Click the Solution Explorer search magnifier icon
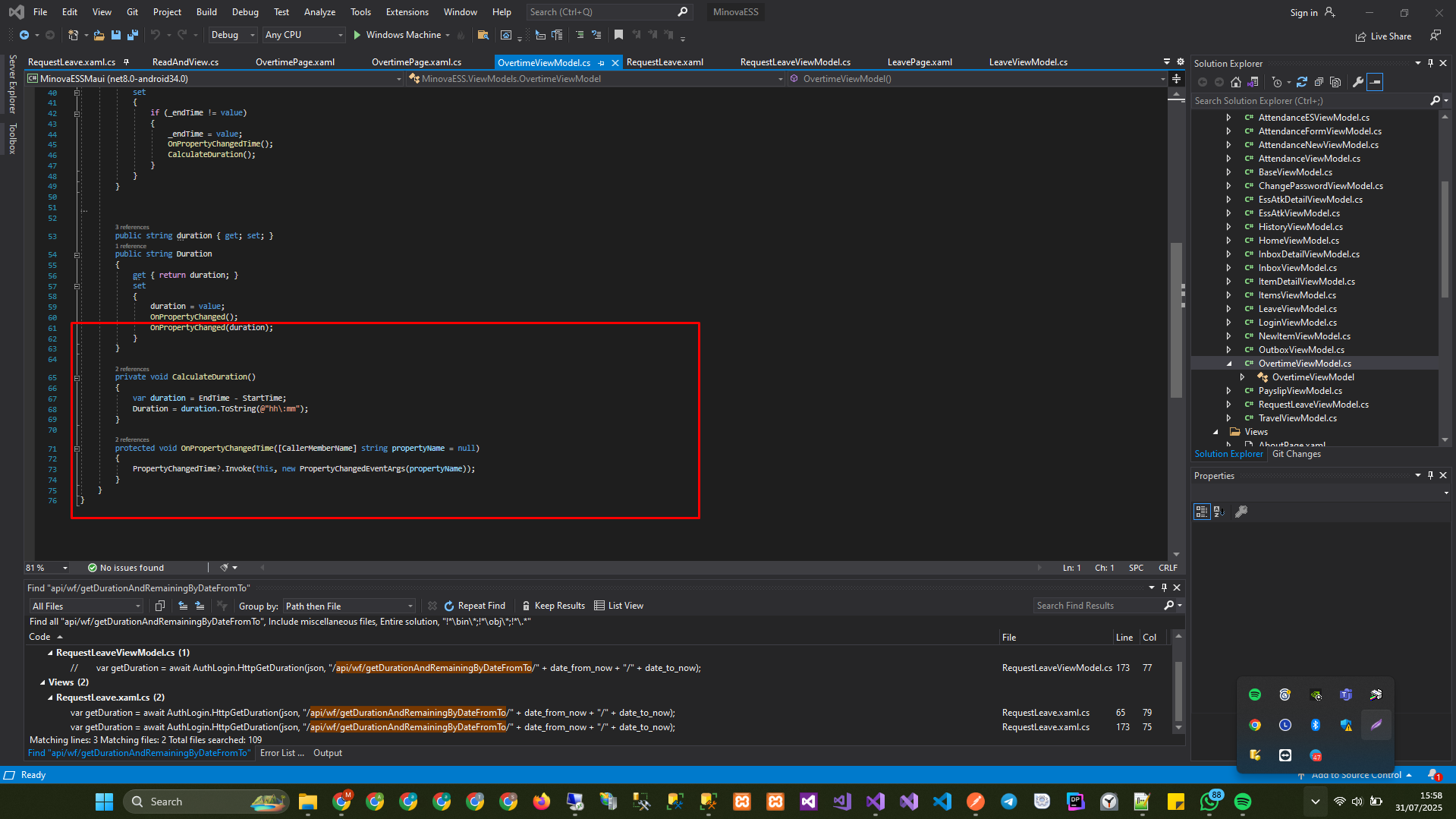This screenshot has height=819, width=1456. [x=1435, y=100]
